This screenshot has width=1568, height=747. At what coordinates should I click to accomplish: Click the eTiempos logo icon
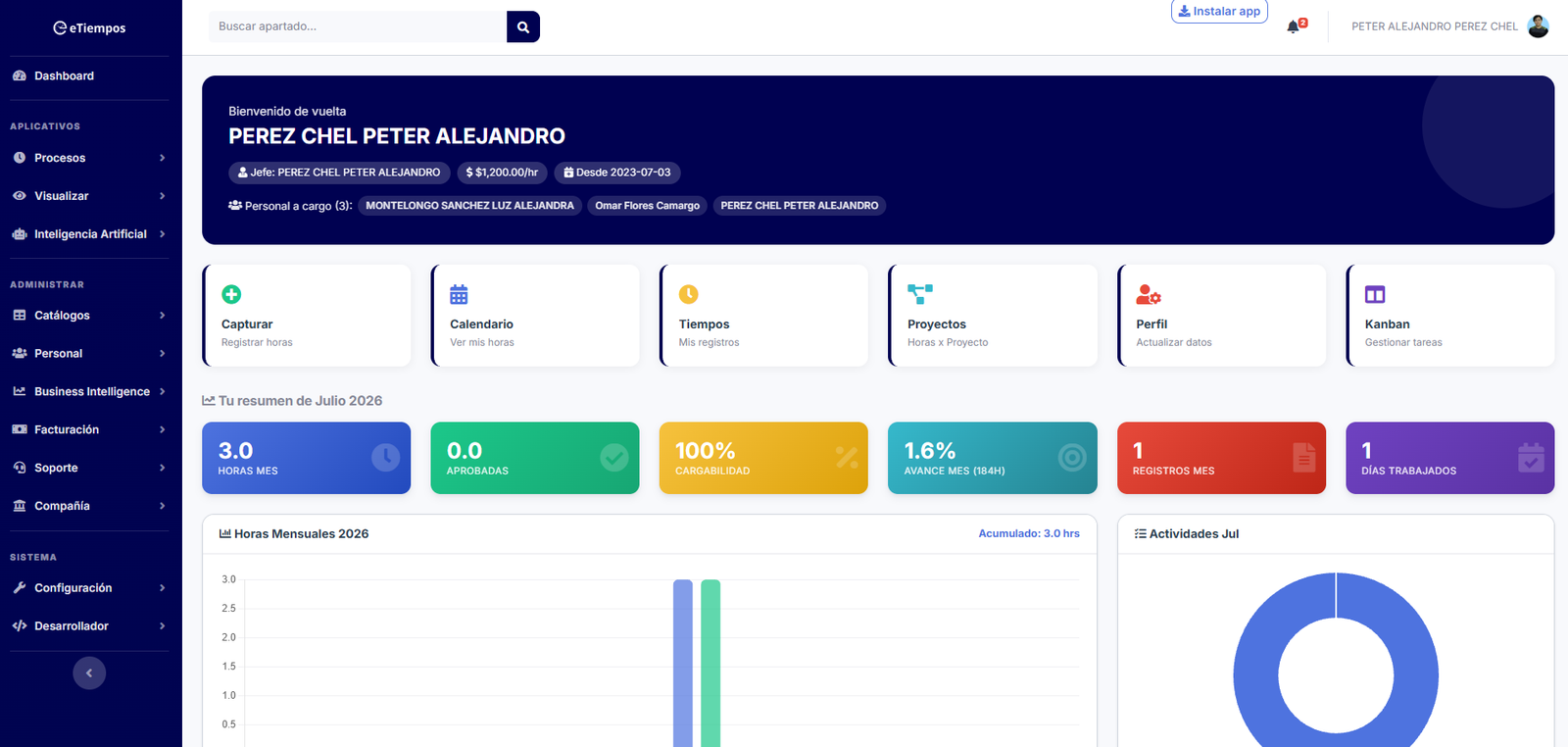pyautogui.click(x=60, y=27)
